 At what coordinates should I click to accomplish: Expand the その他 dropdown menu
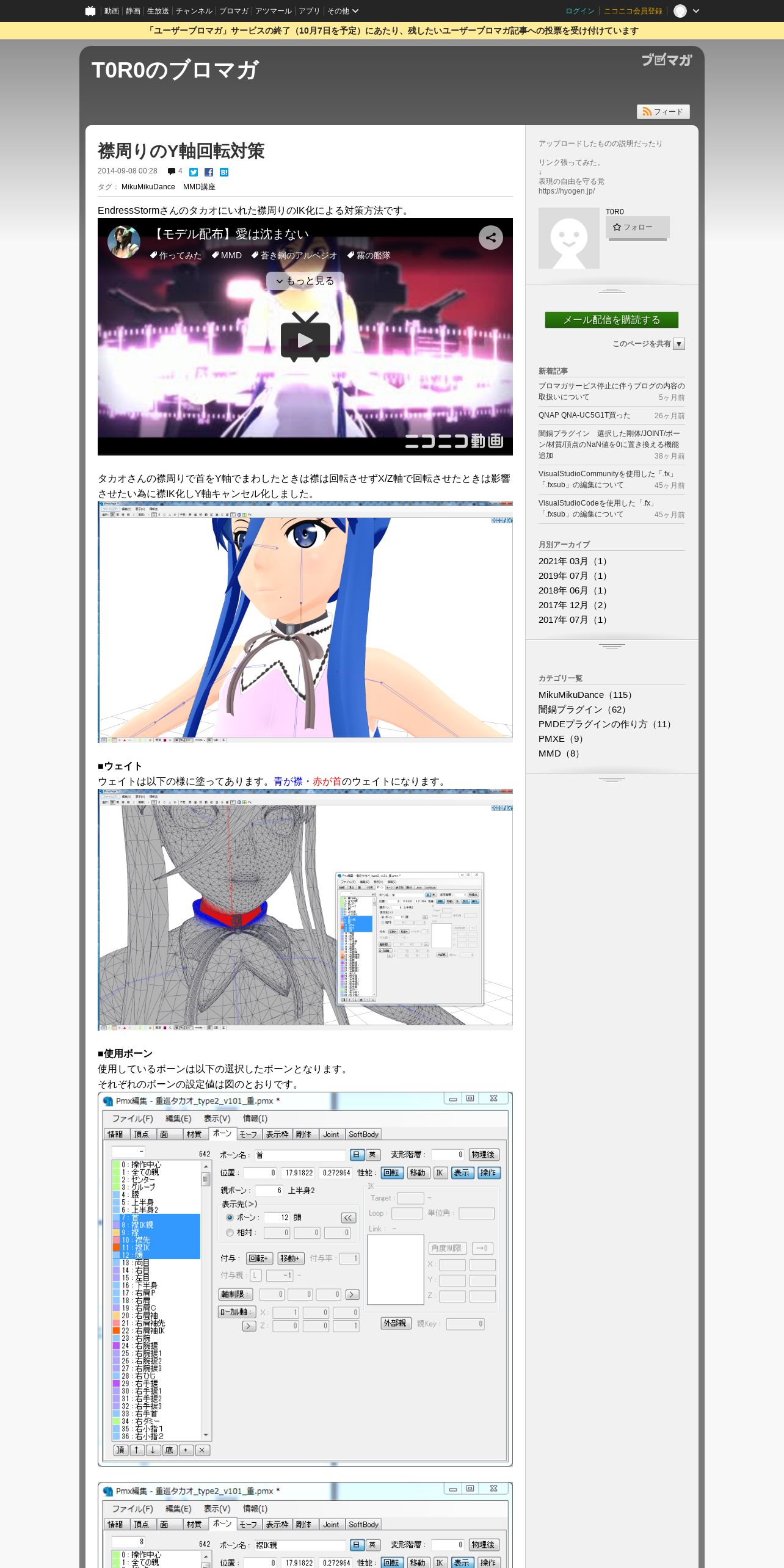[x=343, y=11]
